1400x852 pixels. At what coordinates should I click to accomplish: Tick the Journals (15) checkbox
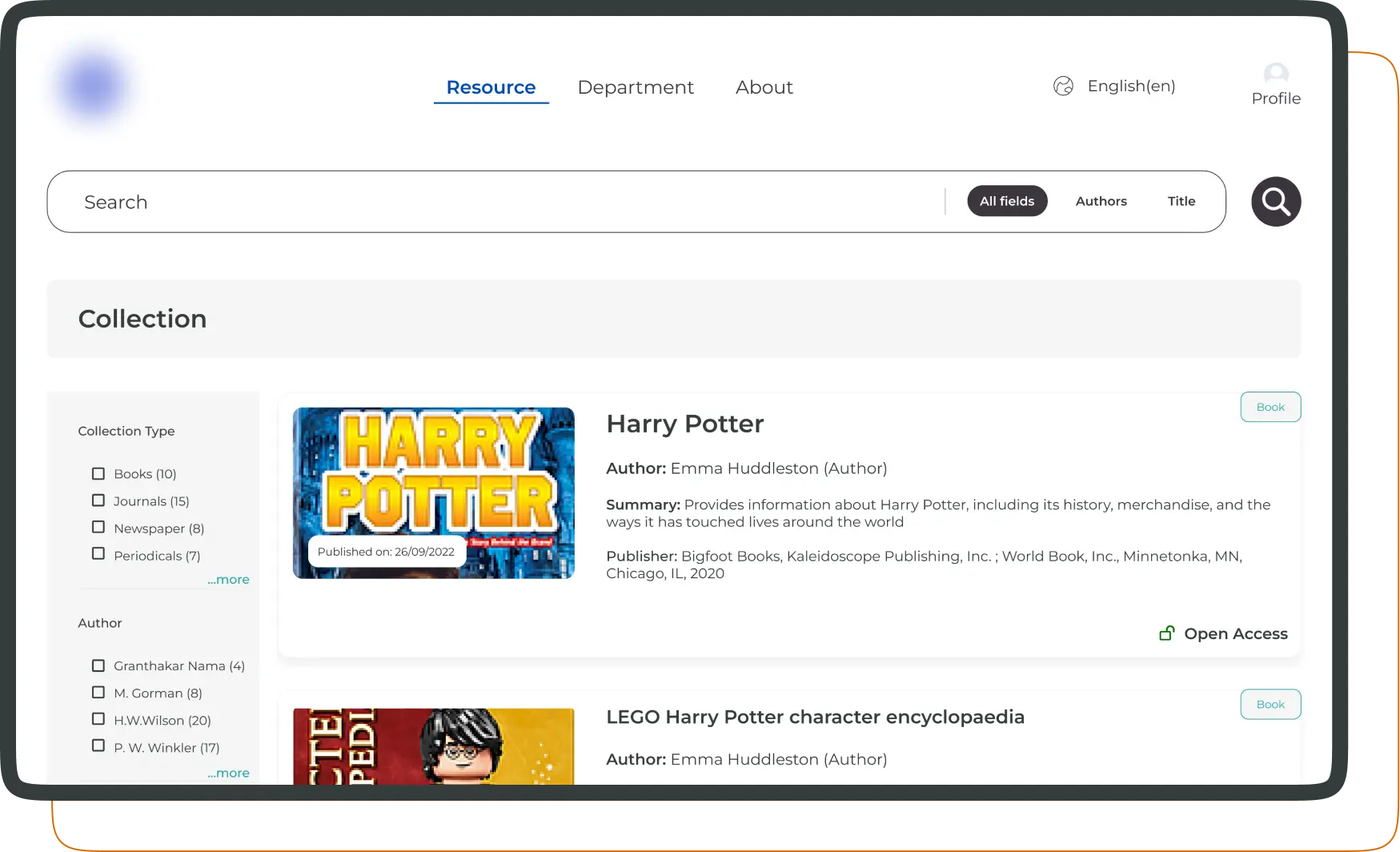click(x=98, y=500)
